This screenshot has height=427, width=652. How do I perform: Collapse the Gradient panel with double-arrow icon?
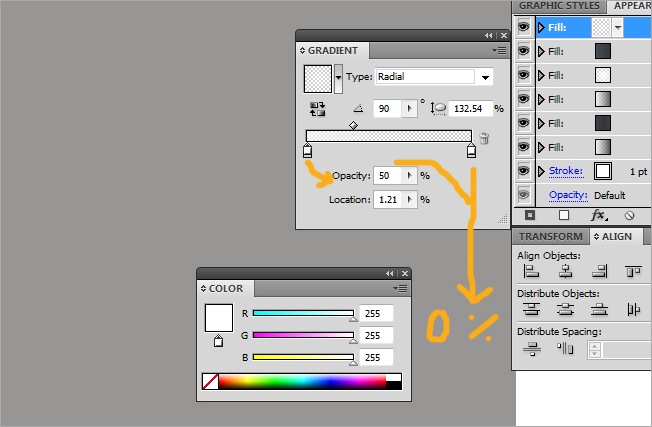(x=488, y=36)
